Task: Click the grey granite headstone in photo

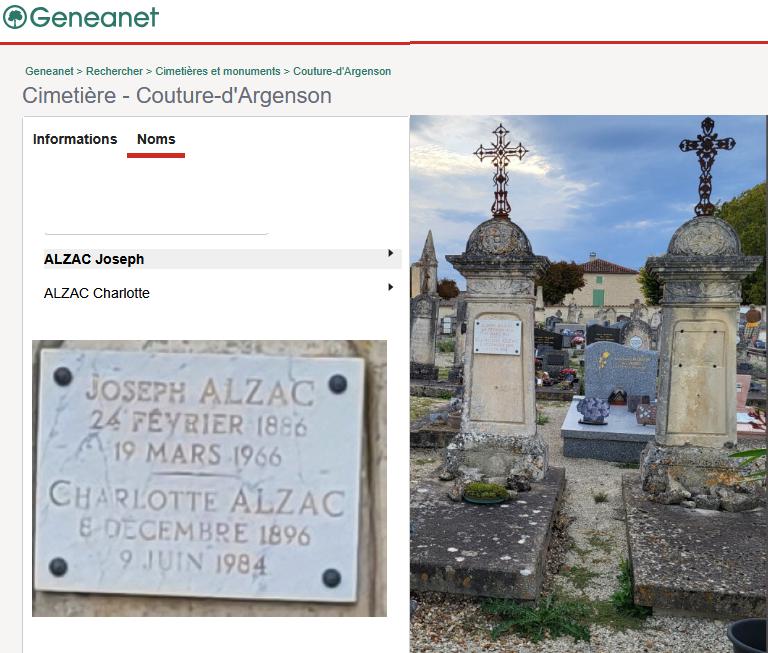Action: [620, 371]
